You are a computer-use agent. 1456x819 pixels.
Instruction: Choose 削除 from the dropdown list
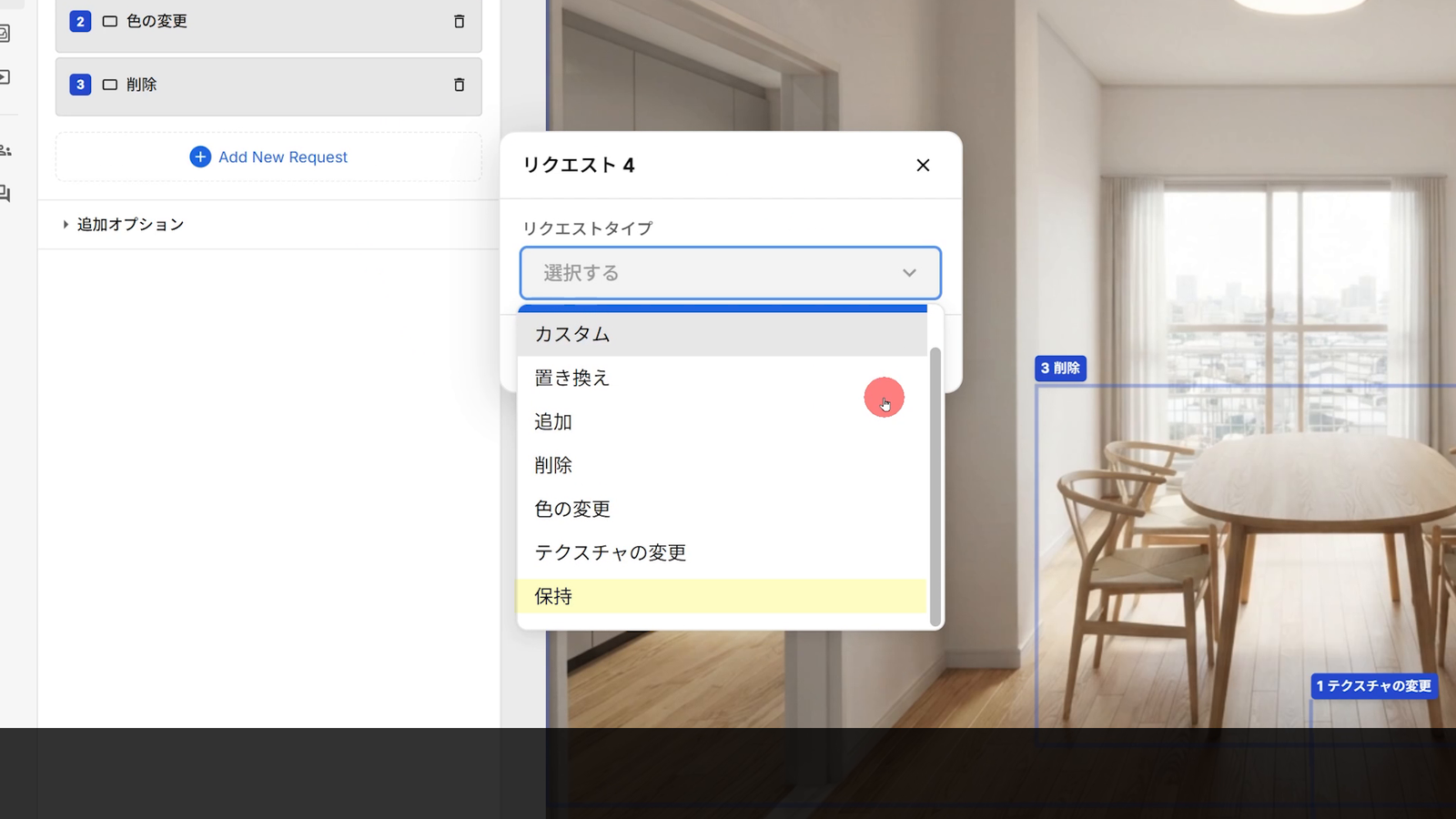722,465
